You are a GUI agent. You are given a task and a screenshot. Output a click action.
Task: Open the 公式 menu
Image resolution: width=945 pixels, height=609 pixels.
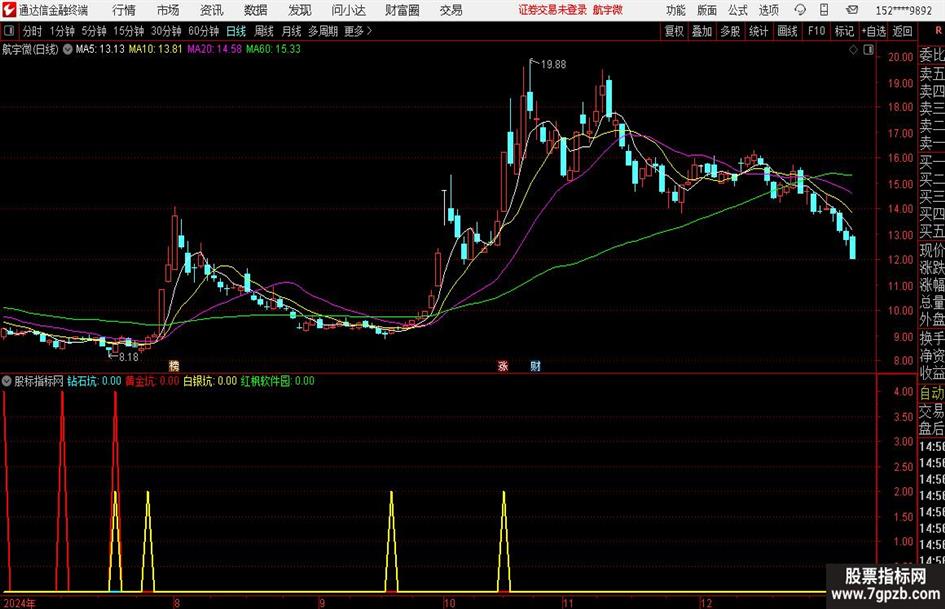pos(738,10)
